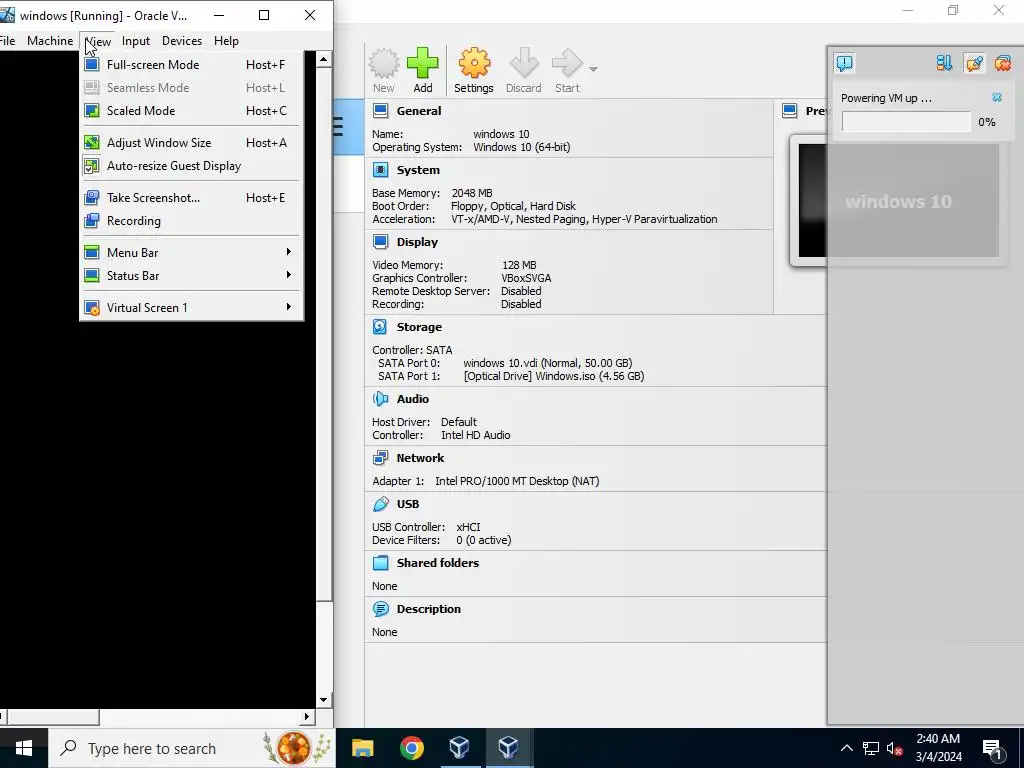Click the Storage section disk icon
This screenshot has width=1024, height=768.
point(380,327)
